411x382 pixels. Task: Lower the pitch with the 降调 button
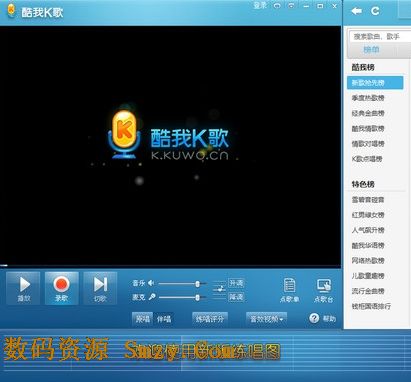click(236, 297)
